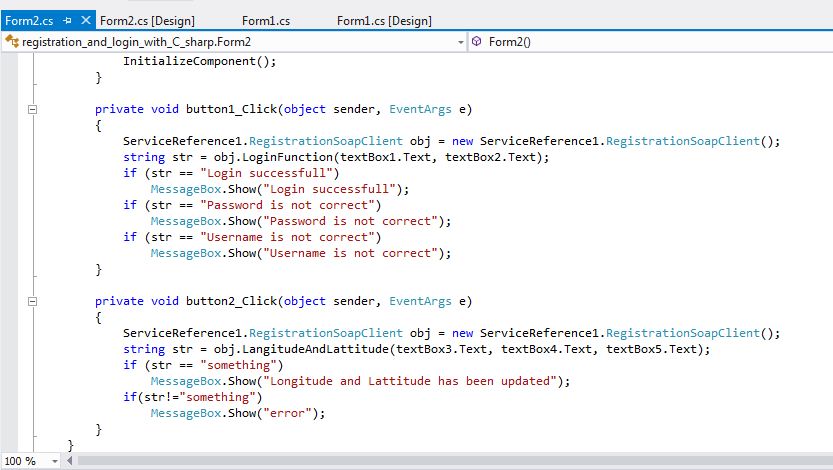Click "Longitude and Lattitude has been updated" string
833x470 pixels.
(410, 381)
